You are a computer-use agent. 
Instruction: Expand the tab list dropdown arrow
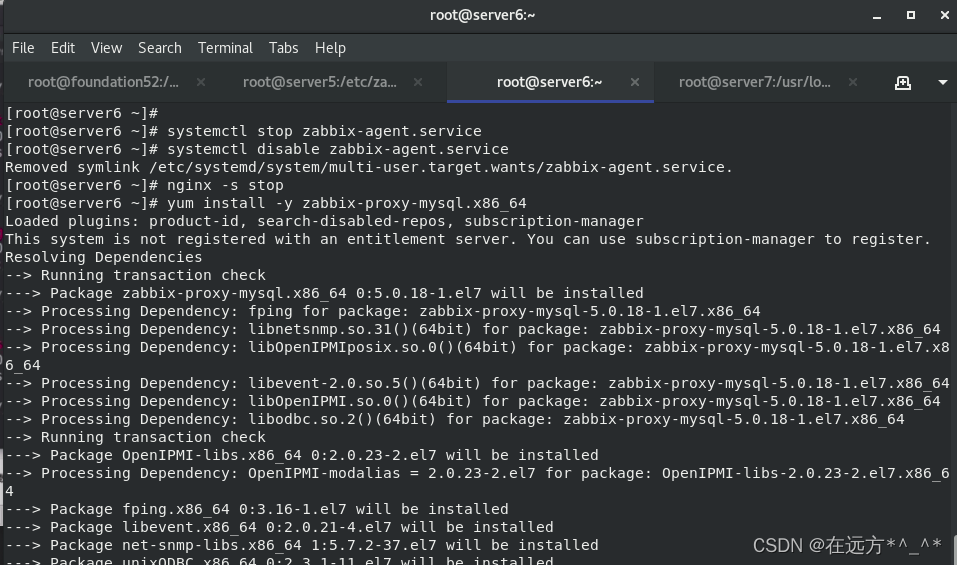[x=942, y=82]
